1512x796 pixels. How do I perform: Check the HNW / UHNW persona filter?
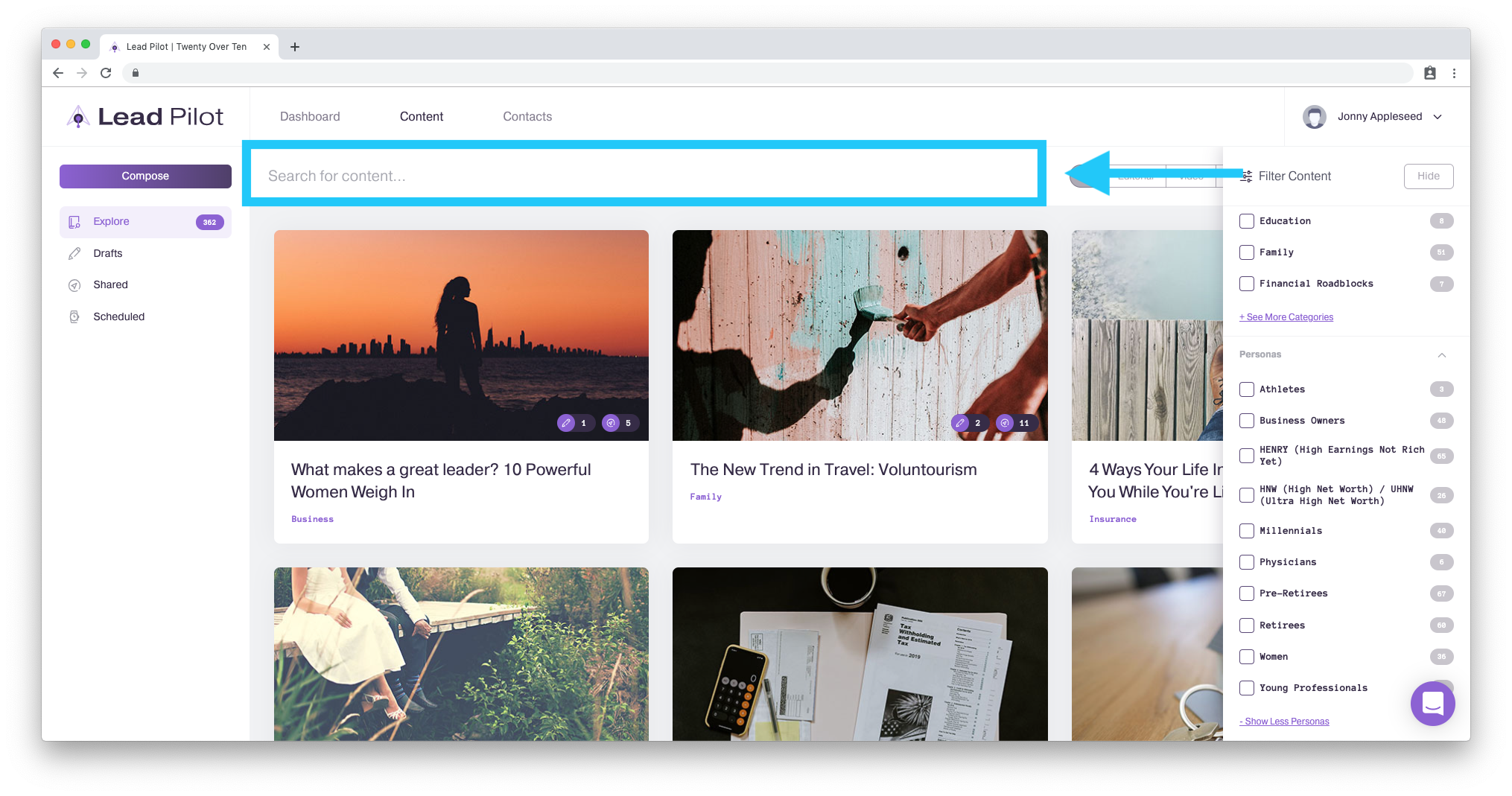(1247, 495)
